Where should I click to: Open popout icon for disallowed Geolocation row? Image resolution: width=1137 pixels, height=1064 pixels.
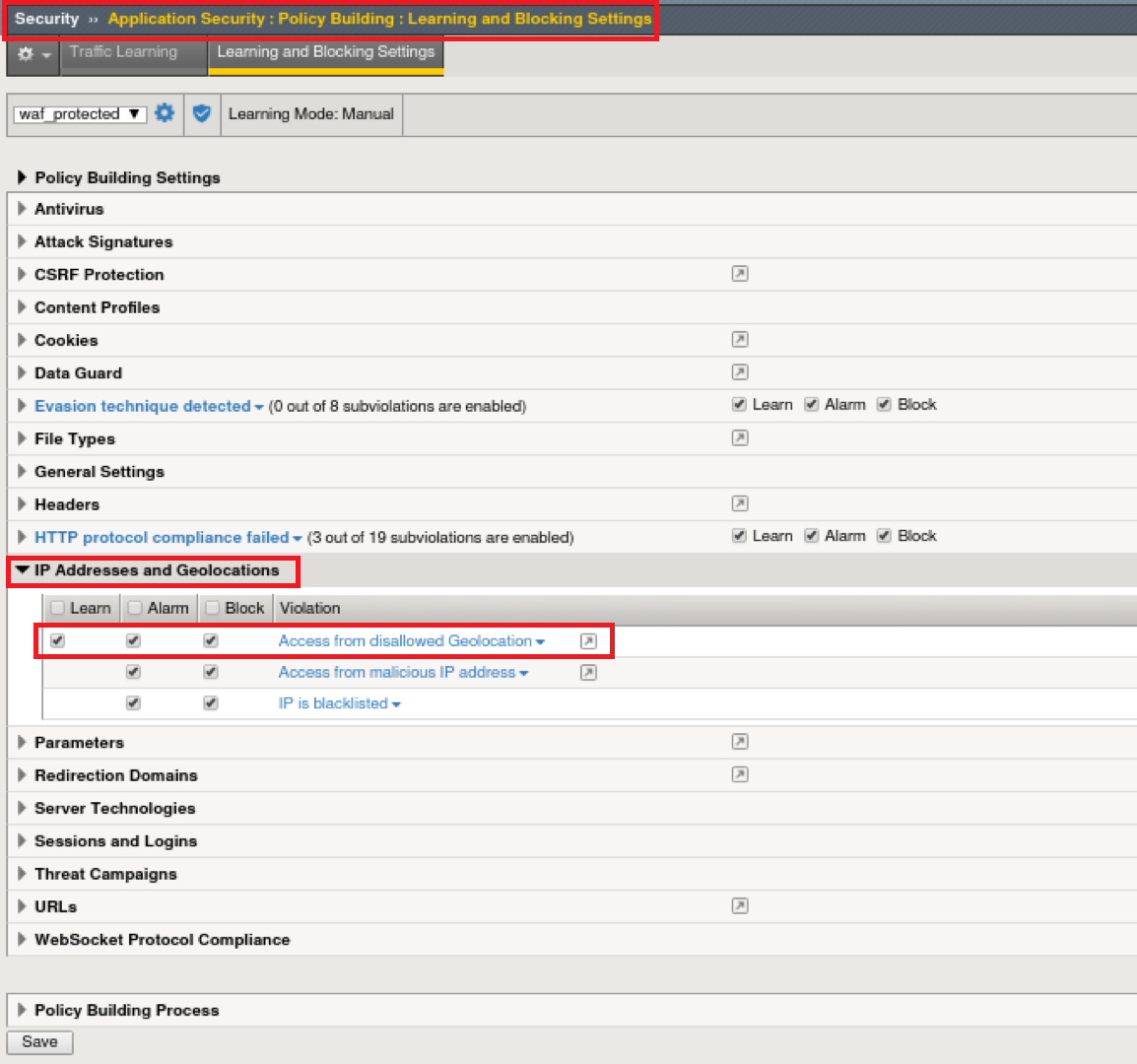pos(589,641)
